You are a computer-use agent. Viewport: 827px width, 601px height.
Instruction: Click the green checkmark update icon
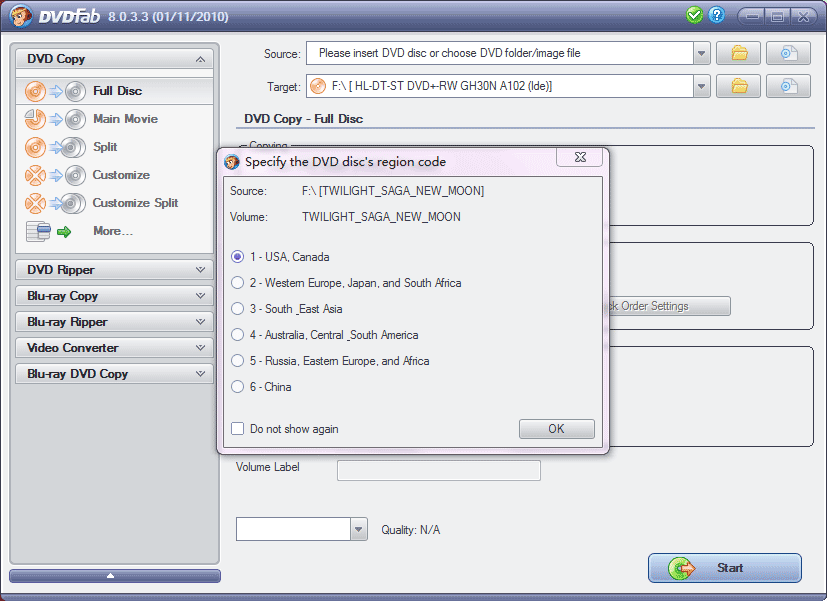point(695,15)
